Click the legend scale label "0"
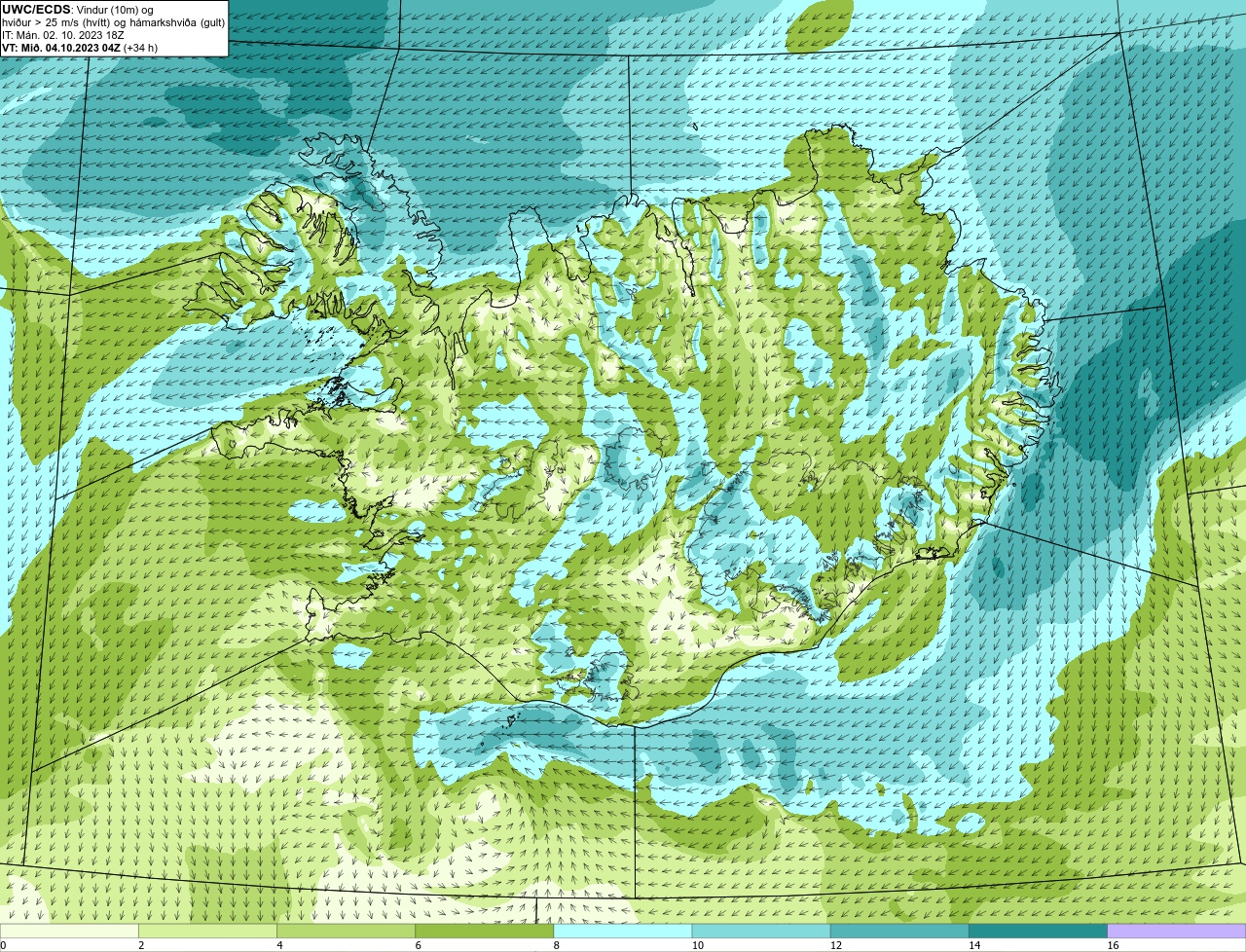The height and width of the screenshot is (952, 1246). point(3,945)
